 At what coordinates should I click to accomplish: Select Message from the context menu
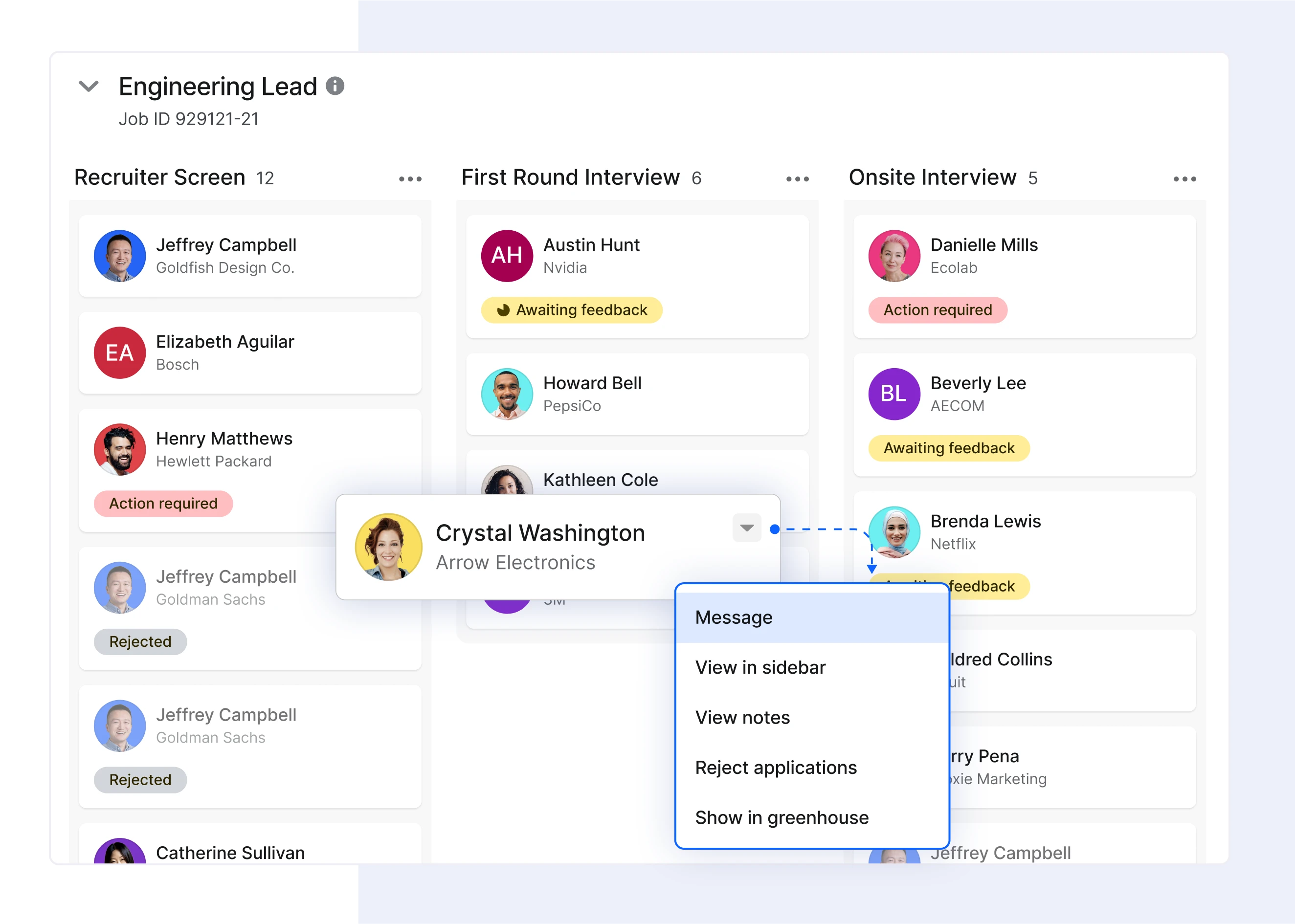coord(734,617)
